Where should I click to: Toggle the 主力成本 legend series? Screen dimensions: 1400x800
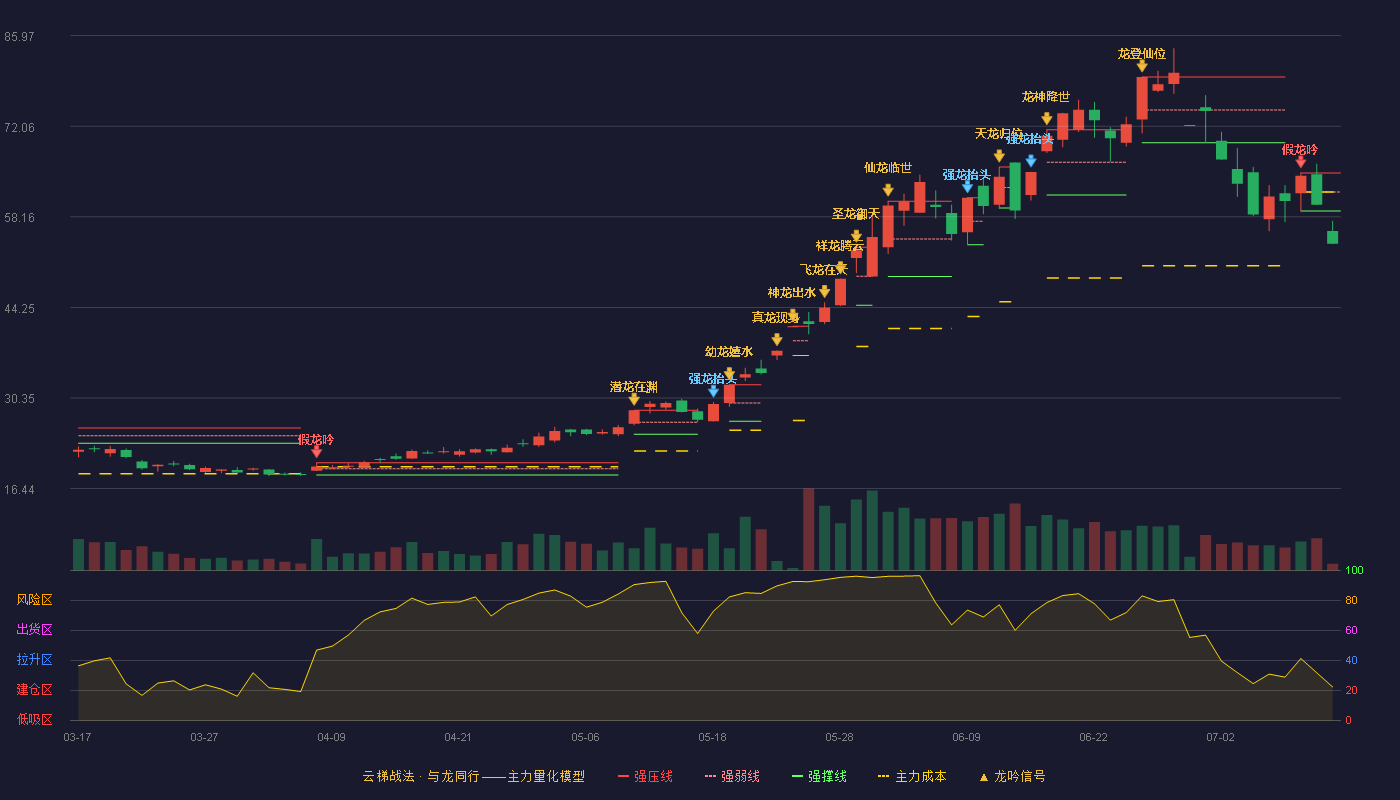pyautogui.click(x=913, y=776)
